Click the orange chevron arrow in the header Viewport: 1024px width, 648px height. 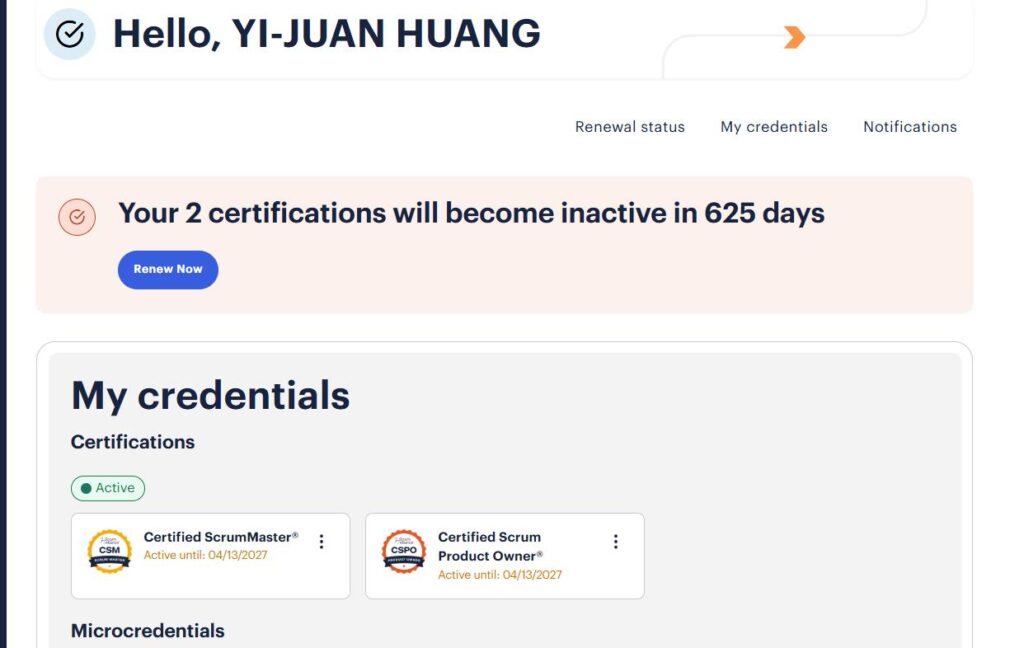pos(794,38)
